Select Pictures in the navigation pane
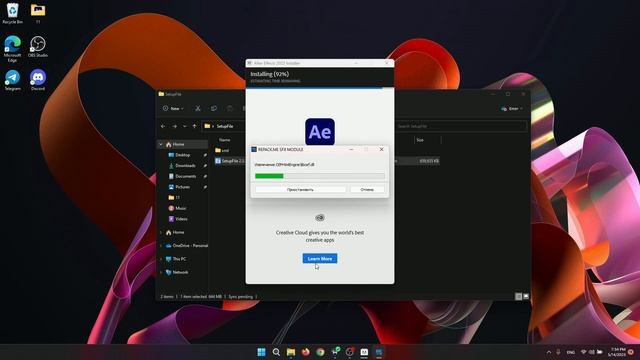 [182, 187]
